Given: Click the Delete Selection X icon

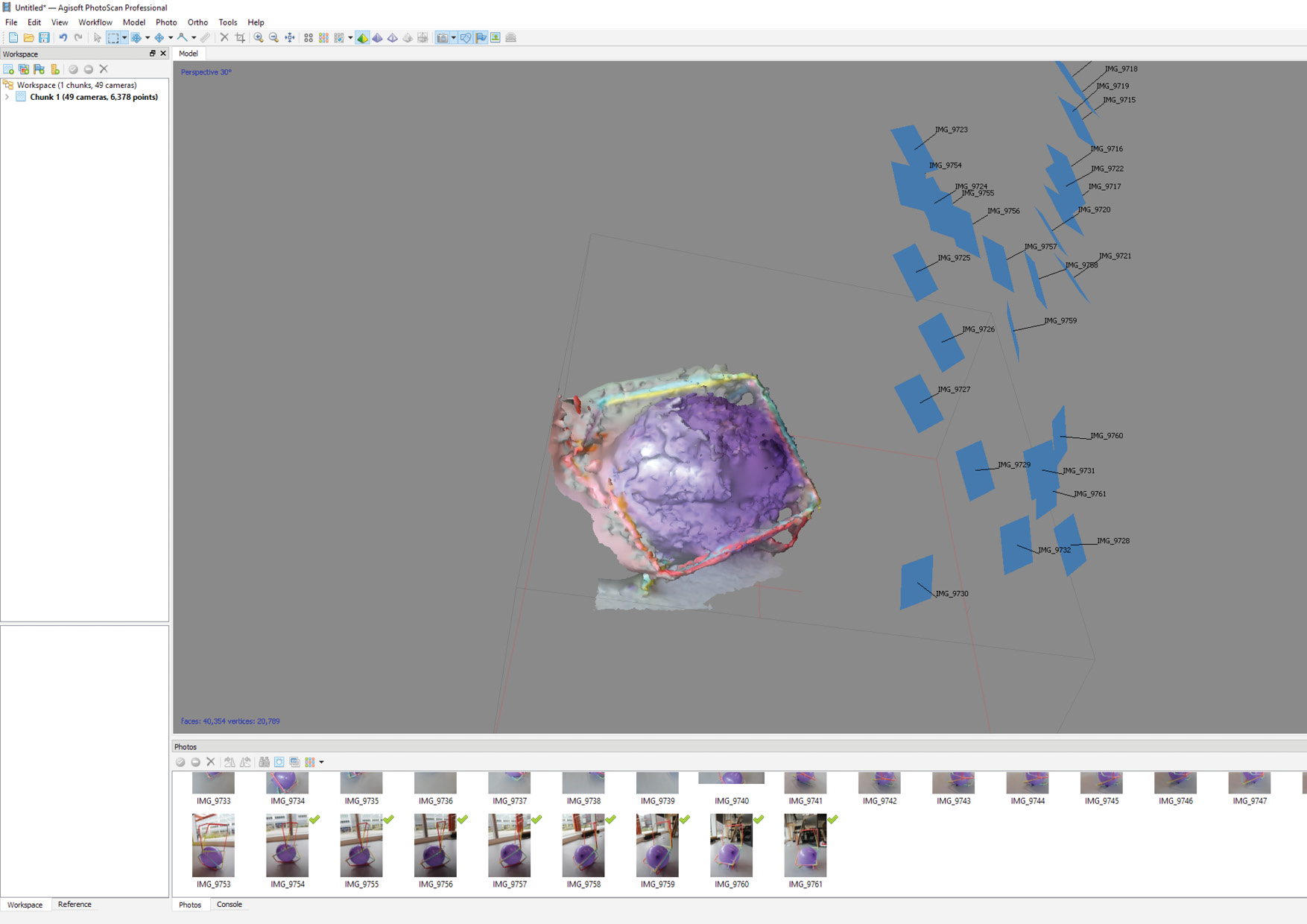Looking at the screenshot, I should point(224,38).
